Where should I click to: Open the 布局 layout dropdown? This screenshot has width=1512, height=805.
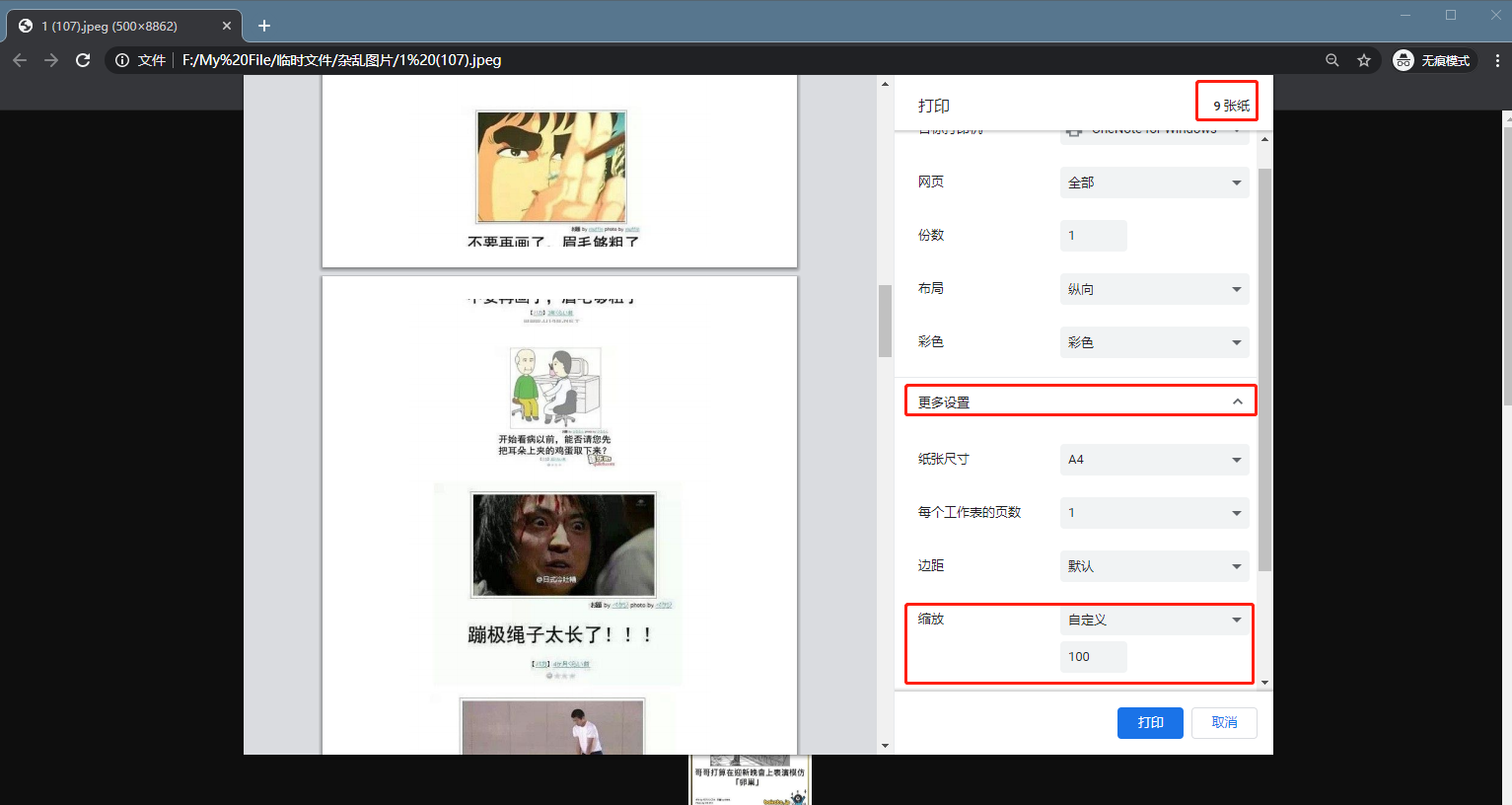point(1154,289)
